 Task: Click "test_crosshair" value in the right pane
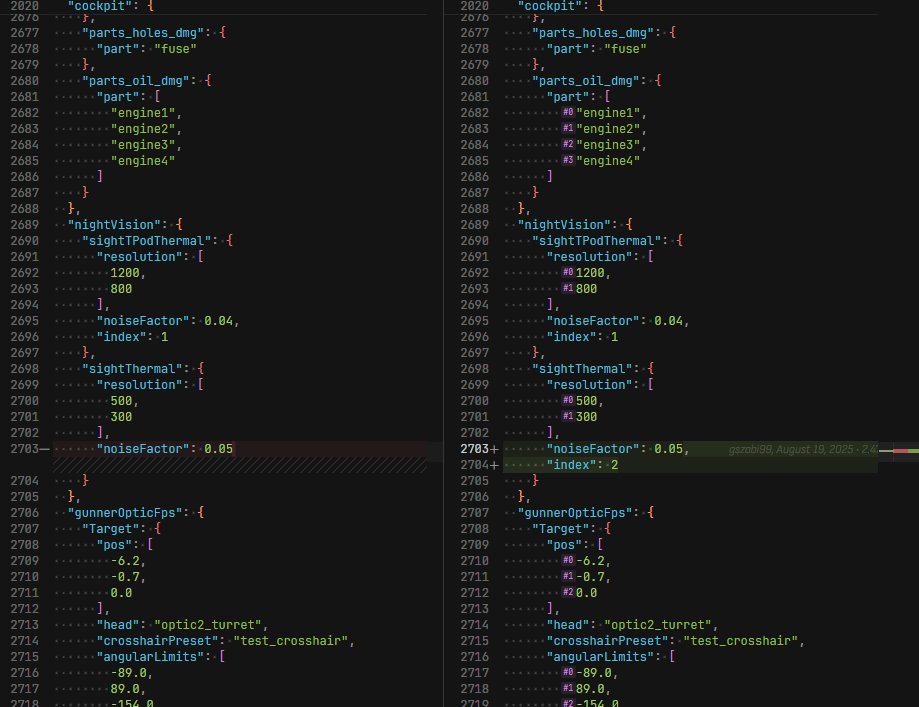click(x=741, y=641)
